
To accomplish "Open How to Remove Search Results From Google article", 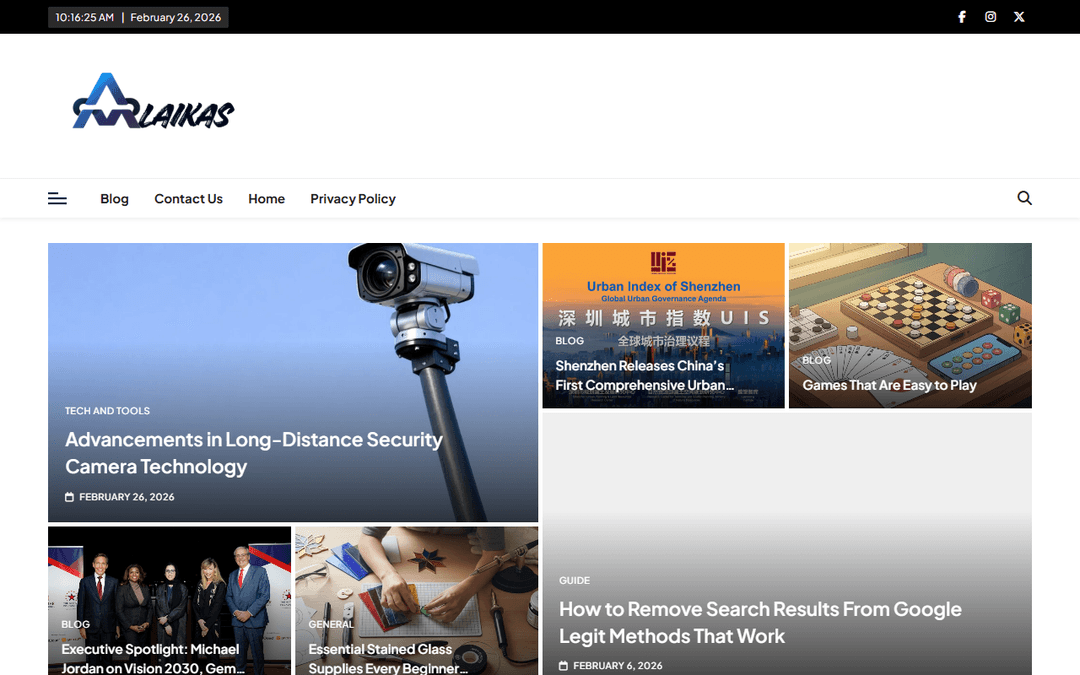I will click(760, 623).
